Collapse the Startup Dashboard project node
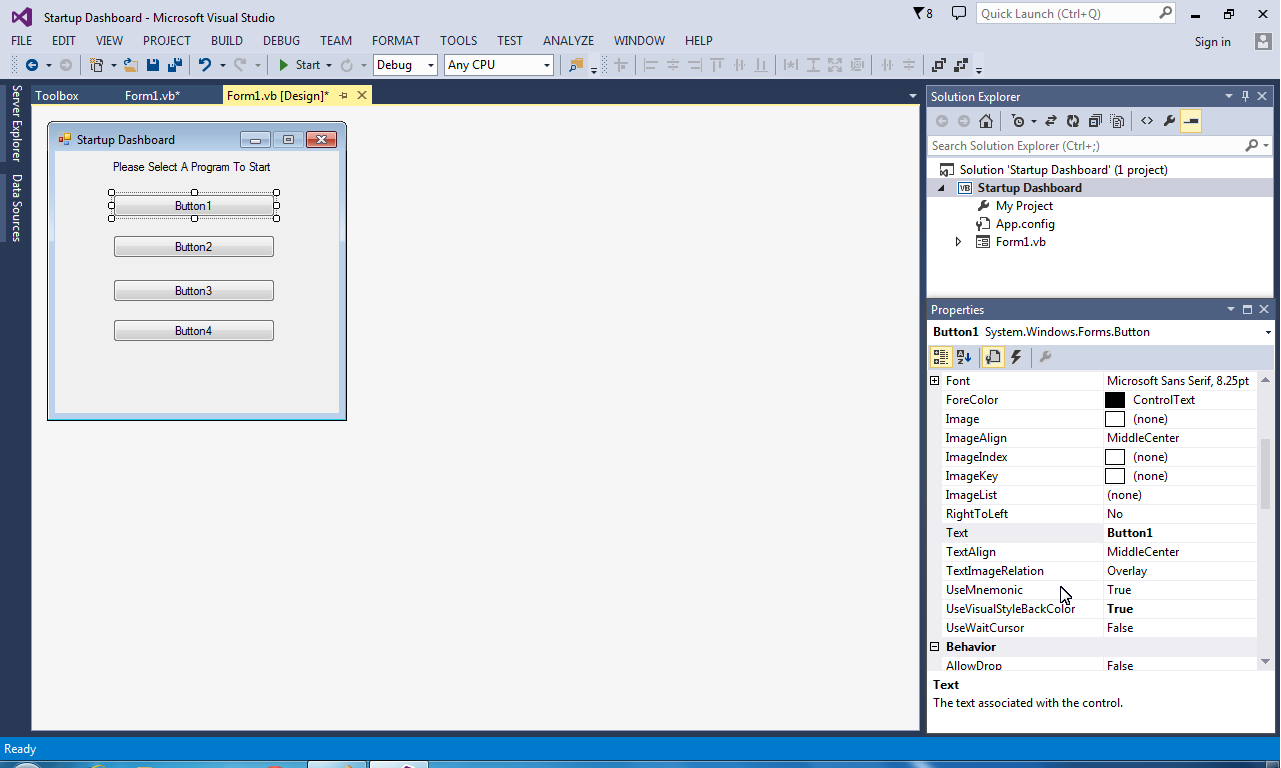 tap(940, 188)
